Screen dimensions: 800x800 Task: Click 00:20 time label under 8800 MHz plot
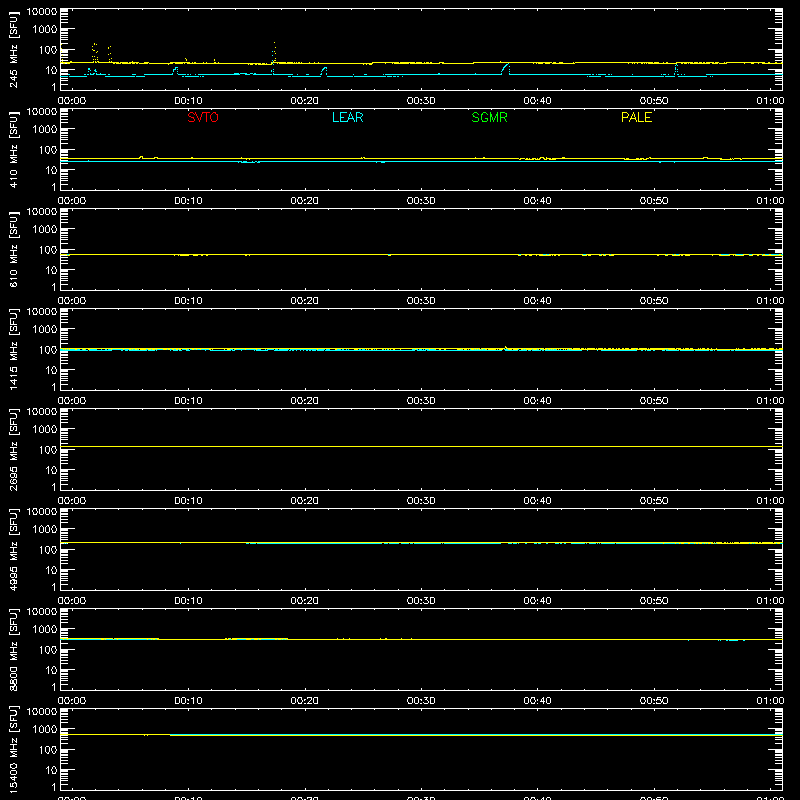(x=305, y=701)
